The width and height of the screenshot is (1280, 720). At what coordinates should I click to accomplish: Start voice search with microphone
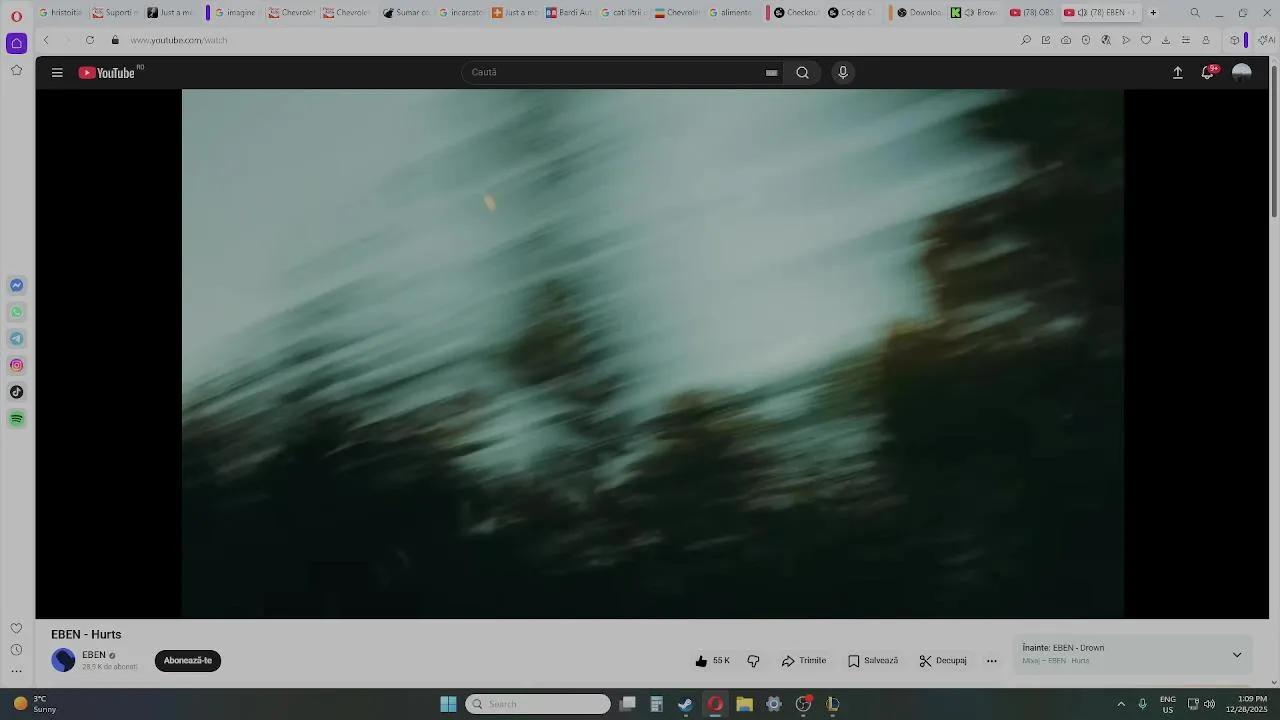click(x=843, y=72)
